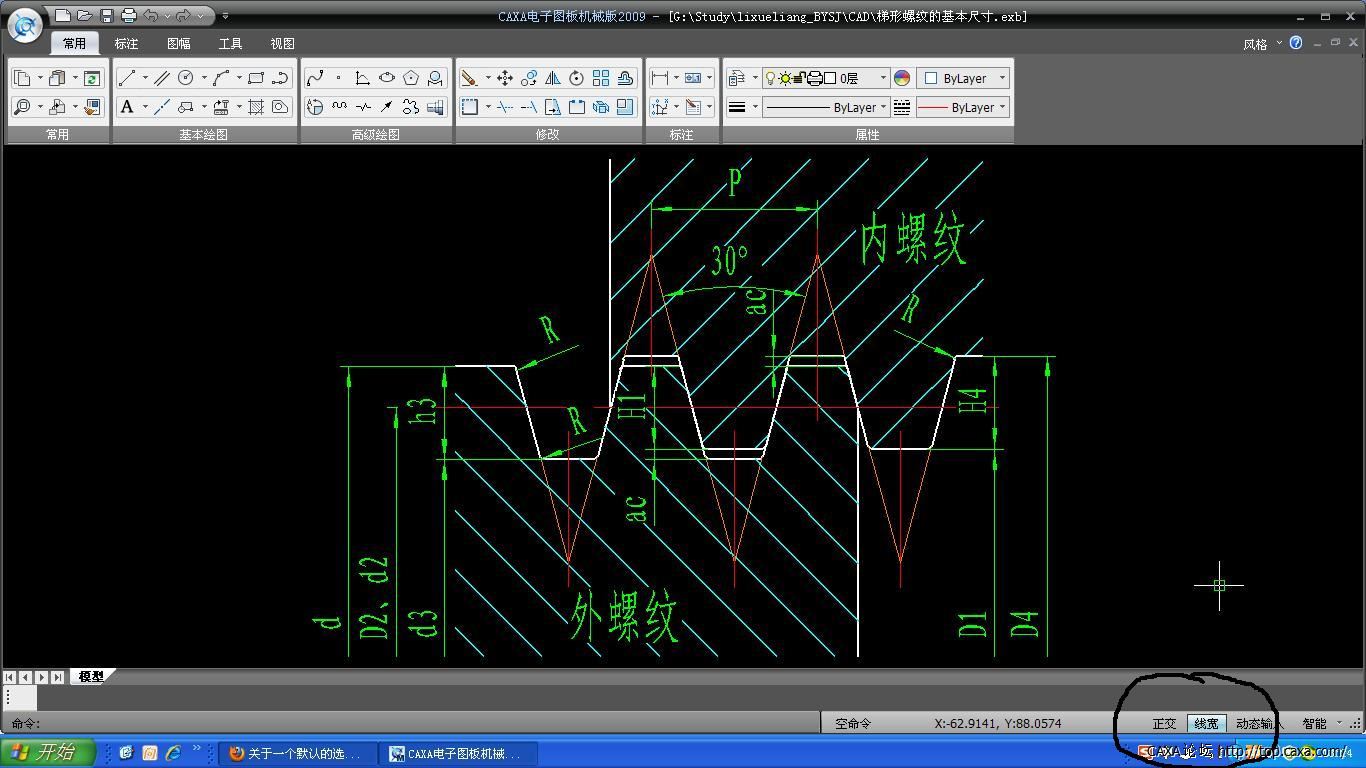Choose the circle drawing tool

point(186,78)
